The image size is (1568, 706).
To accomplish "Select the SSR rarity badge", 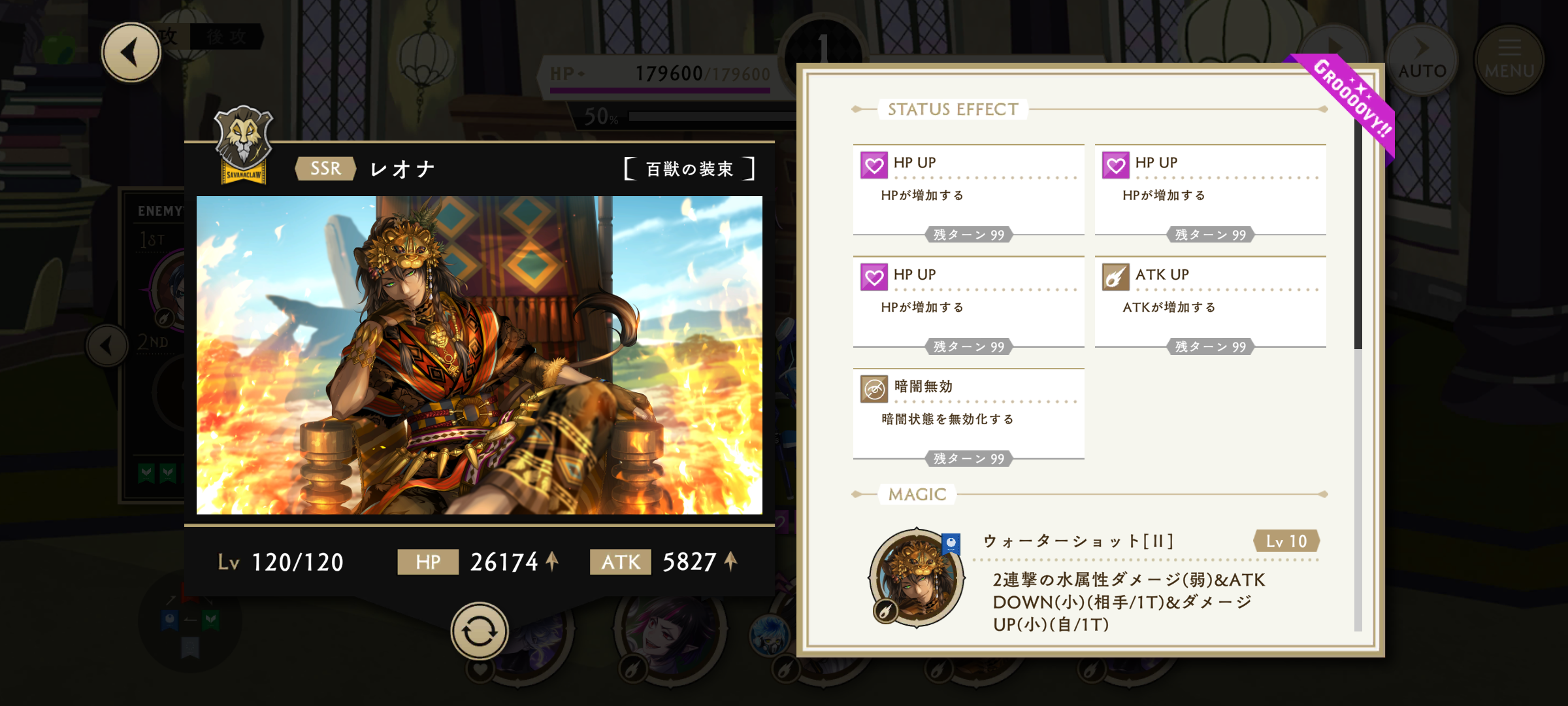I will click(325, 169).
